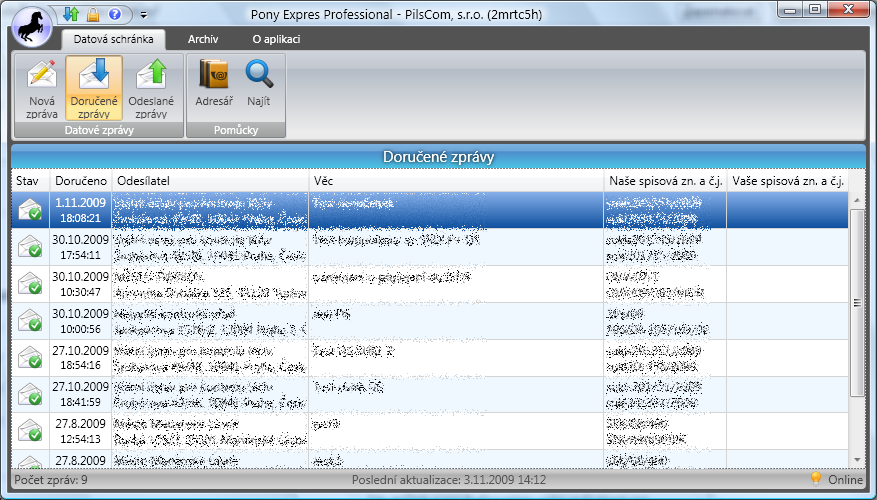The image size is (877, 500).
Task: Select the date cell 30.10.2009 10:30:47
Action: (x=81, y=284)
